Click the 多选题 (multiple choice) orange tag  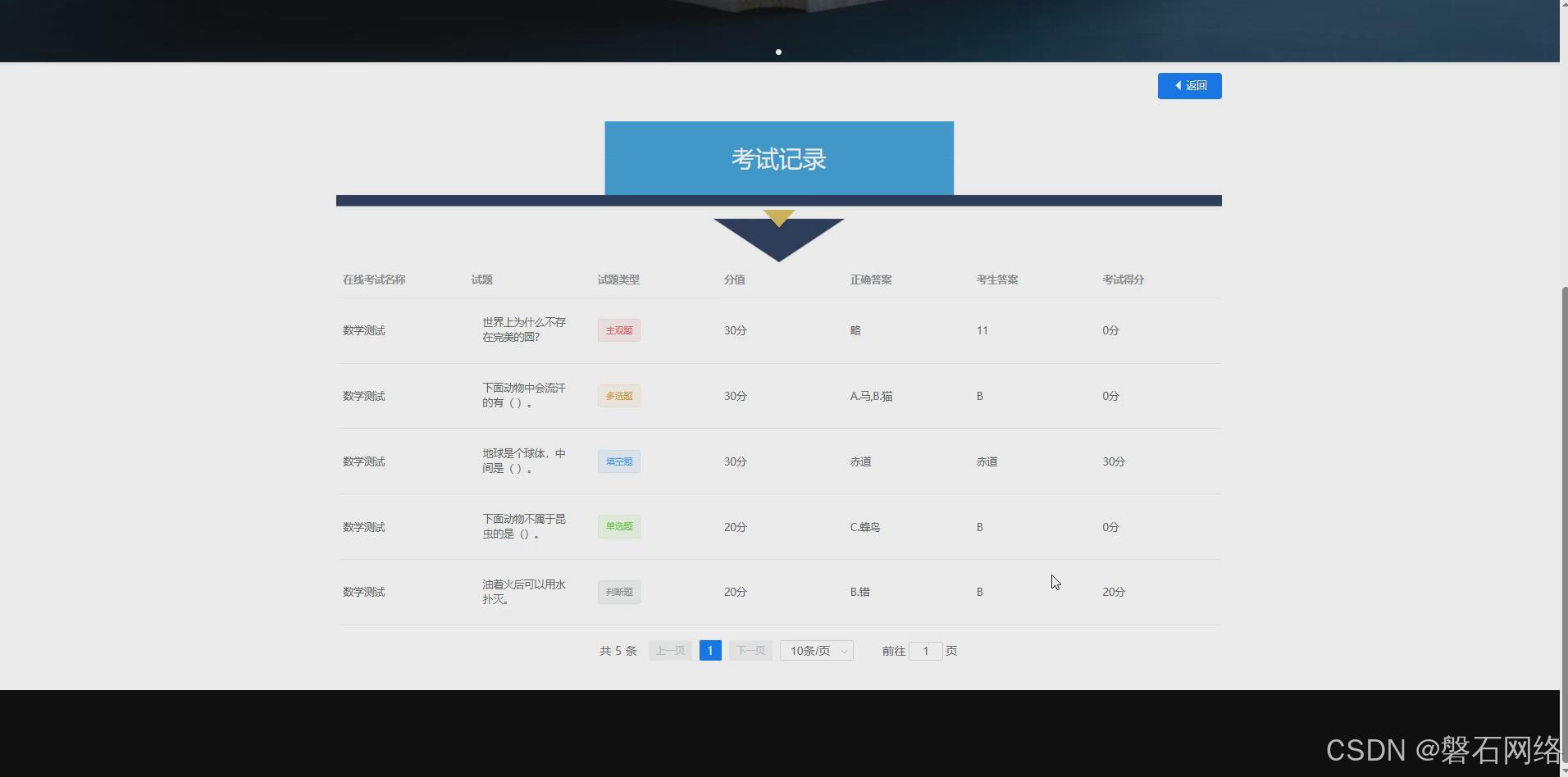pos(618,396)
